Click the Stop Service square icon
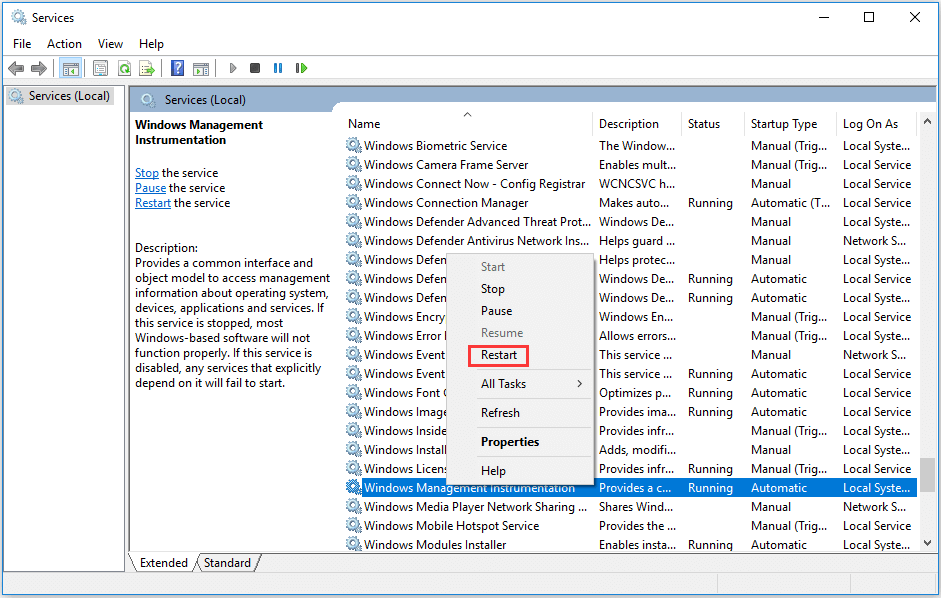Viewport: 941px width, 598px height. pos(255,68)
